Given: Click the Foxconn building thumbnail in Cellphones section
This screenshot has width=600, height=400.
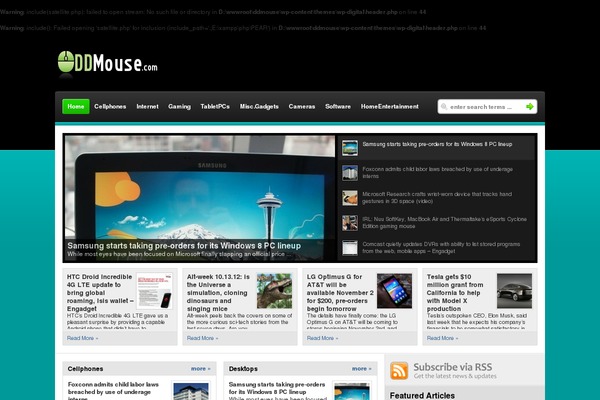Looking at the screenshot, I should [191, 391].
